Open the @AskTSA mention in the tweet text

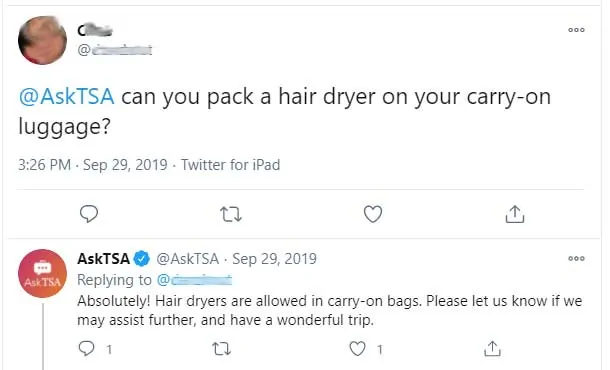67,96
